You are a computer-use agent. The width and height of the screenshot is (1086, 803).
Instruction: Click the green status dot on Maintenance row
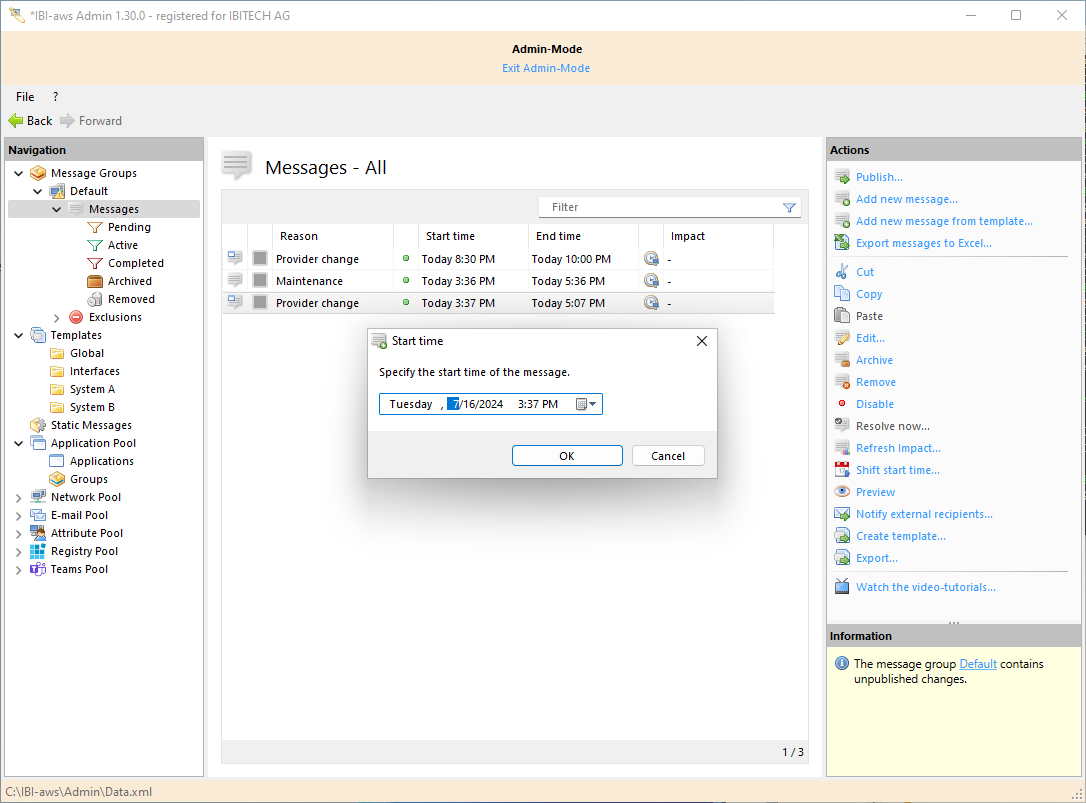406,281
